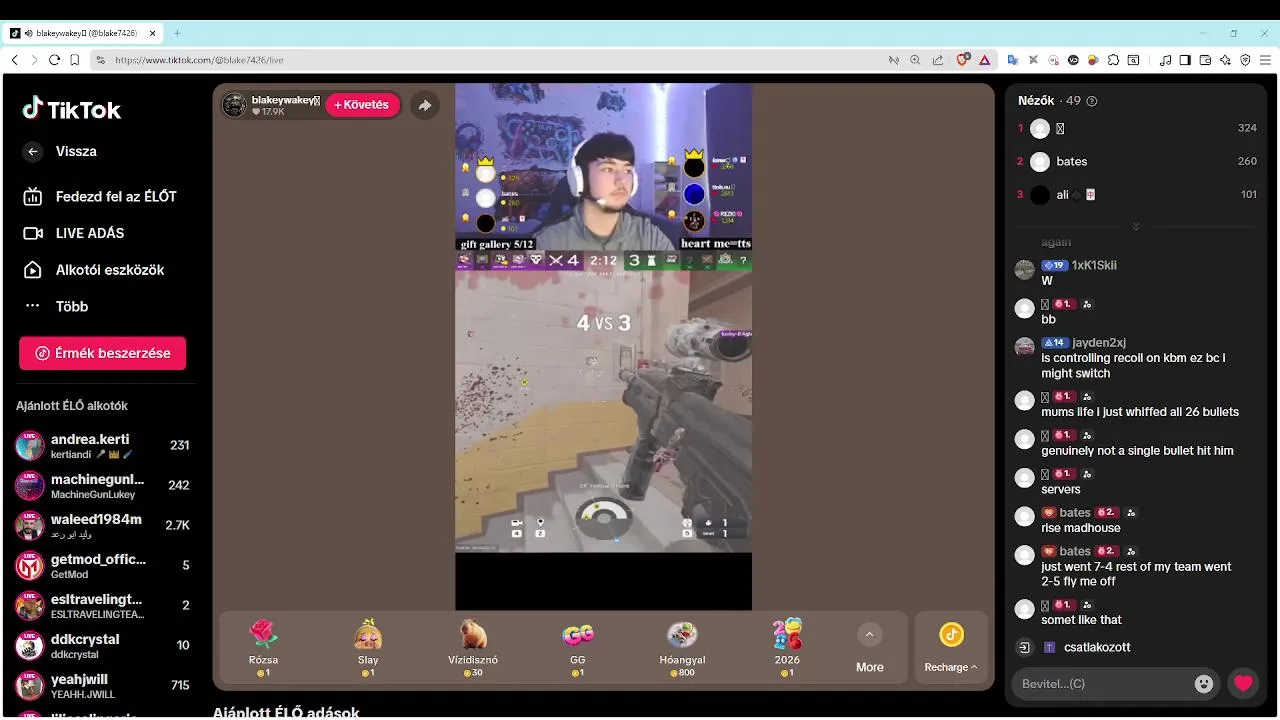This screenshot has width=1280, height=720.
Task: Click the TikTok logo
Action: [72, 109]
